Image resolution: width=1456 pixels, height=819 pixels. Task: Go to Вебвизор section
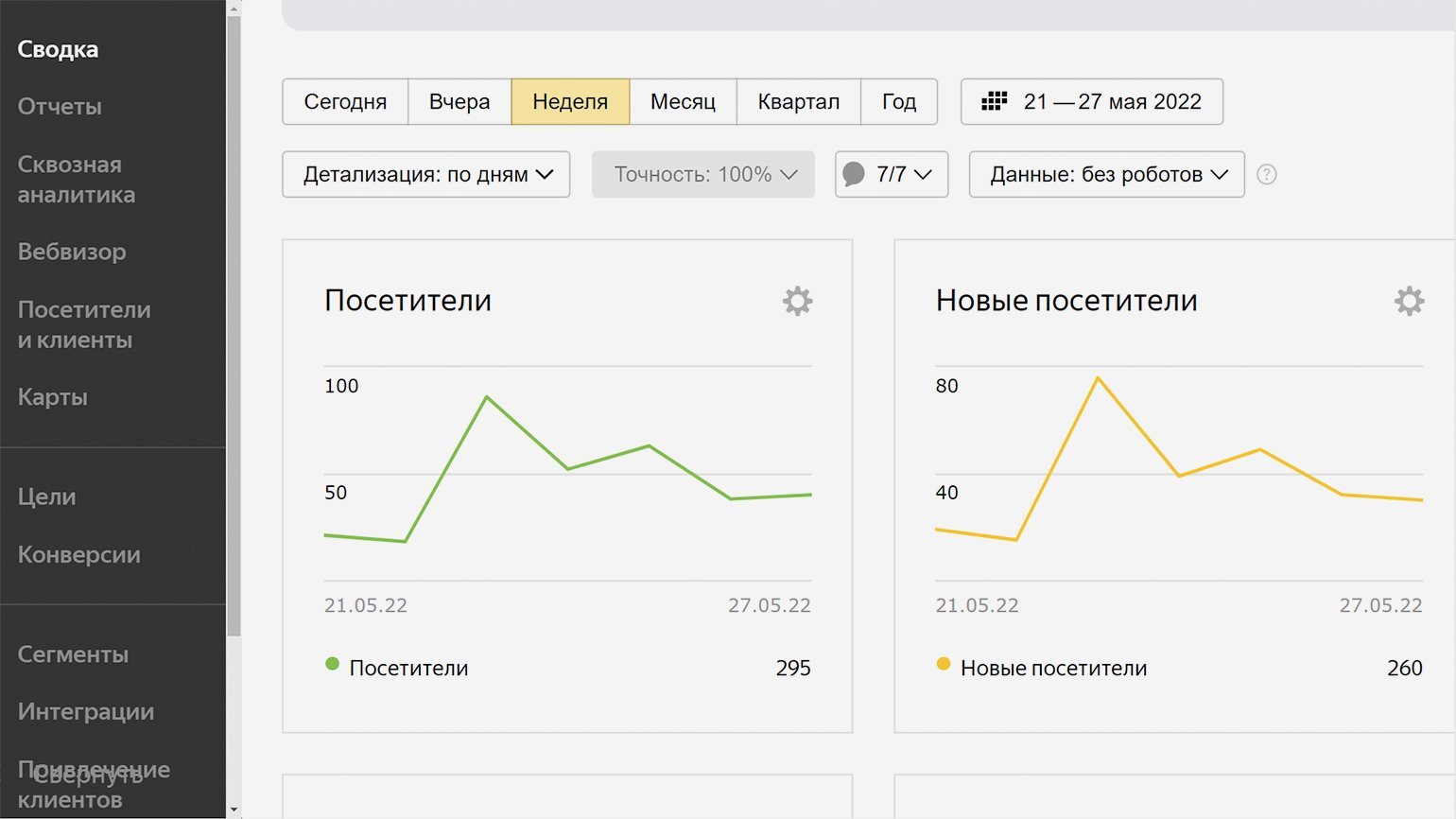72,252
